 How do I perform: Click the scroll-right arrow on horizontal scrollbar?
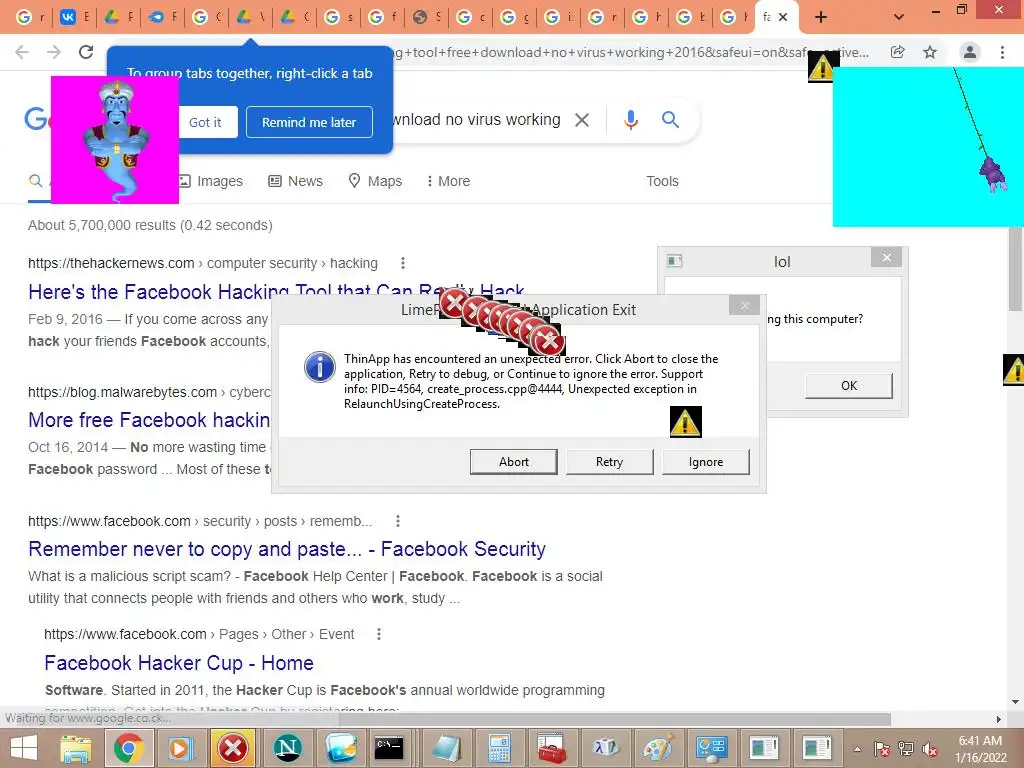[999, 719]
